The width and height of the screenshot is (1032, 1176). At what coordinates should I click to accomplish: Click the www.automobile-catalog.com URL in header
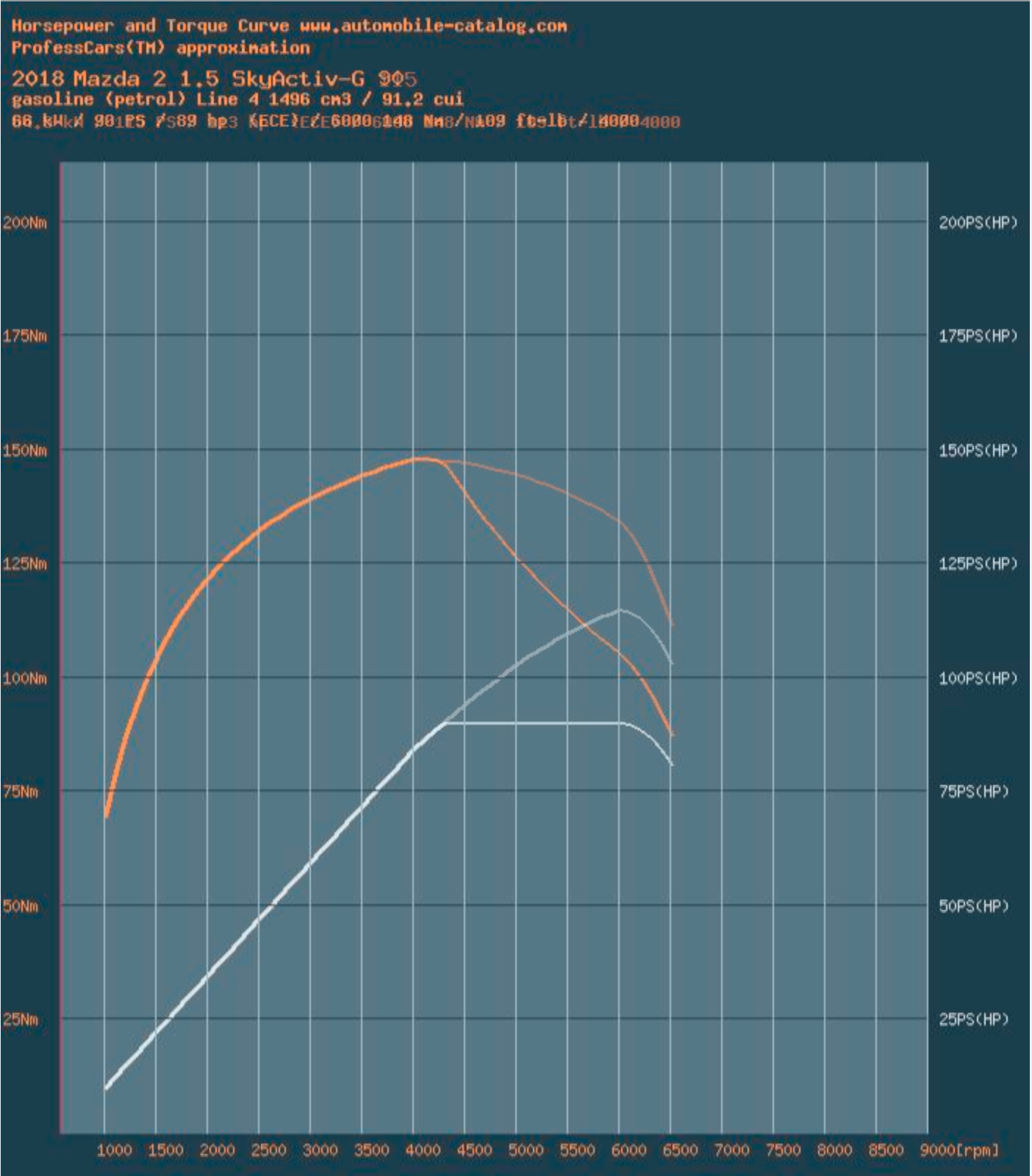click(x=433, y=26)
